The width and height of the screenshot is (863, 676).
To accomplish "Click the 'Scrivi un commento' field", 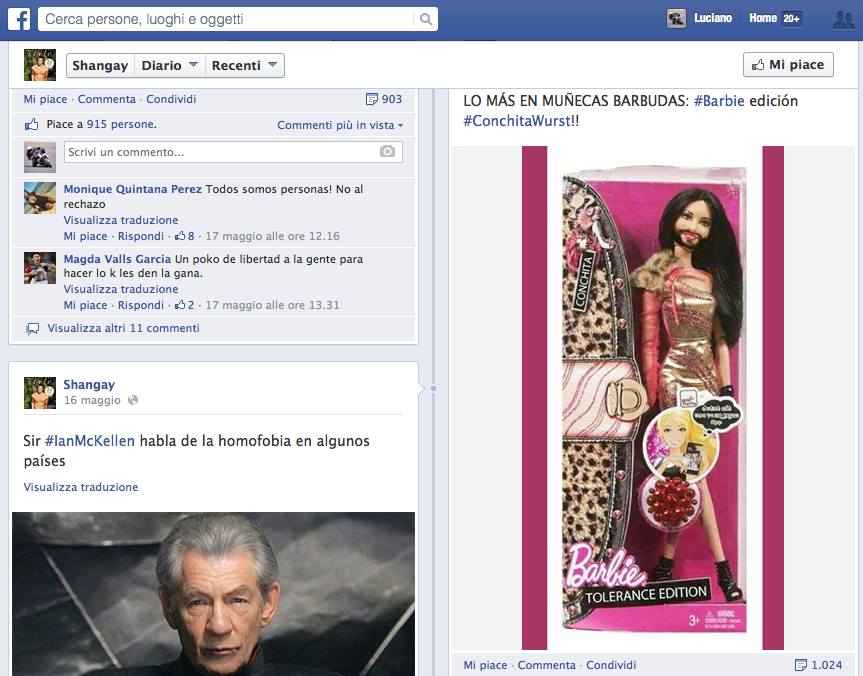I will tap(220, 152).
